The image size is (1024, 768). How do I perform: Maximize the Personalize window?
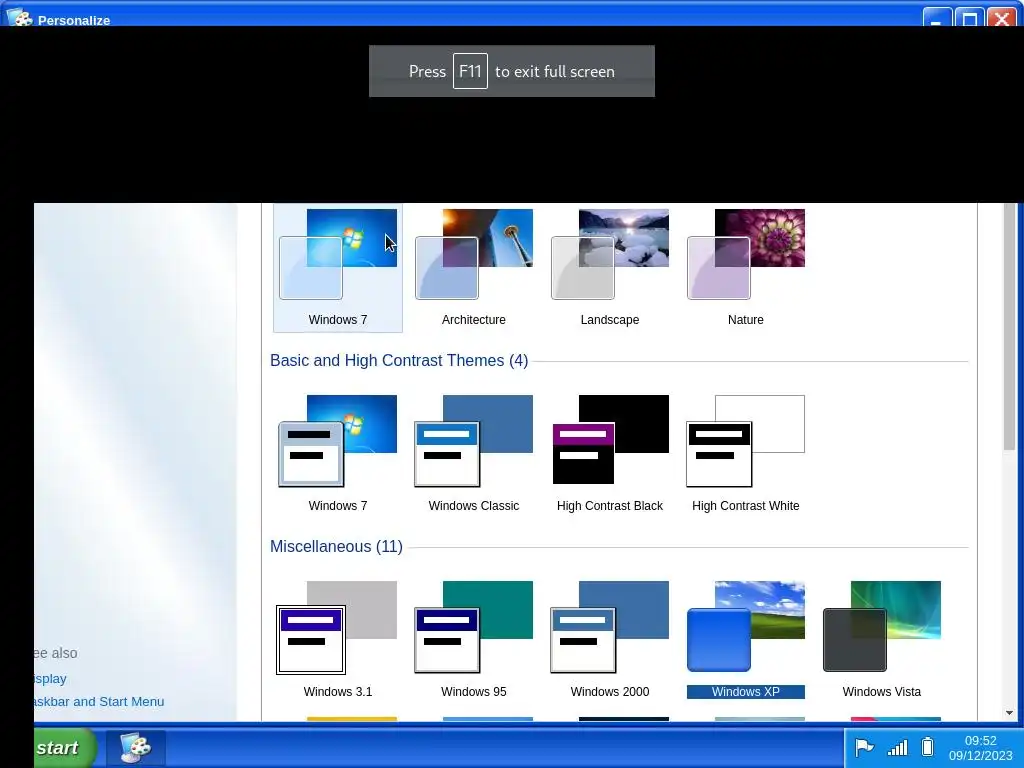[x=969, y=18]
